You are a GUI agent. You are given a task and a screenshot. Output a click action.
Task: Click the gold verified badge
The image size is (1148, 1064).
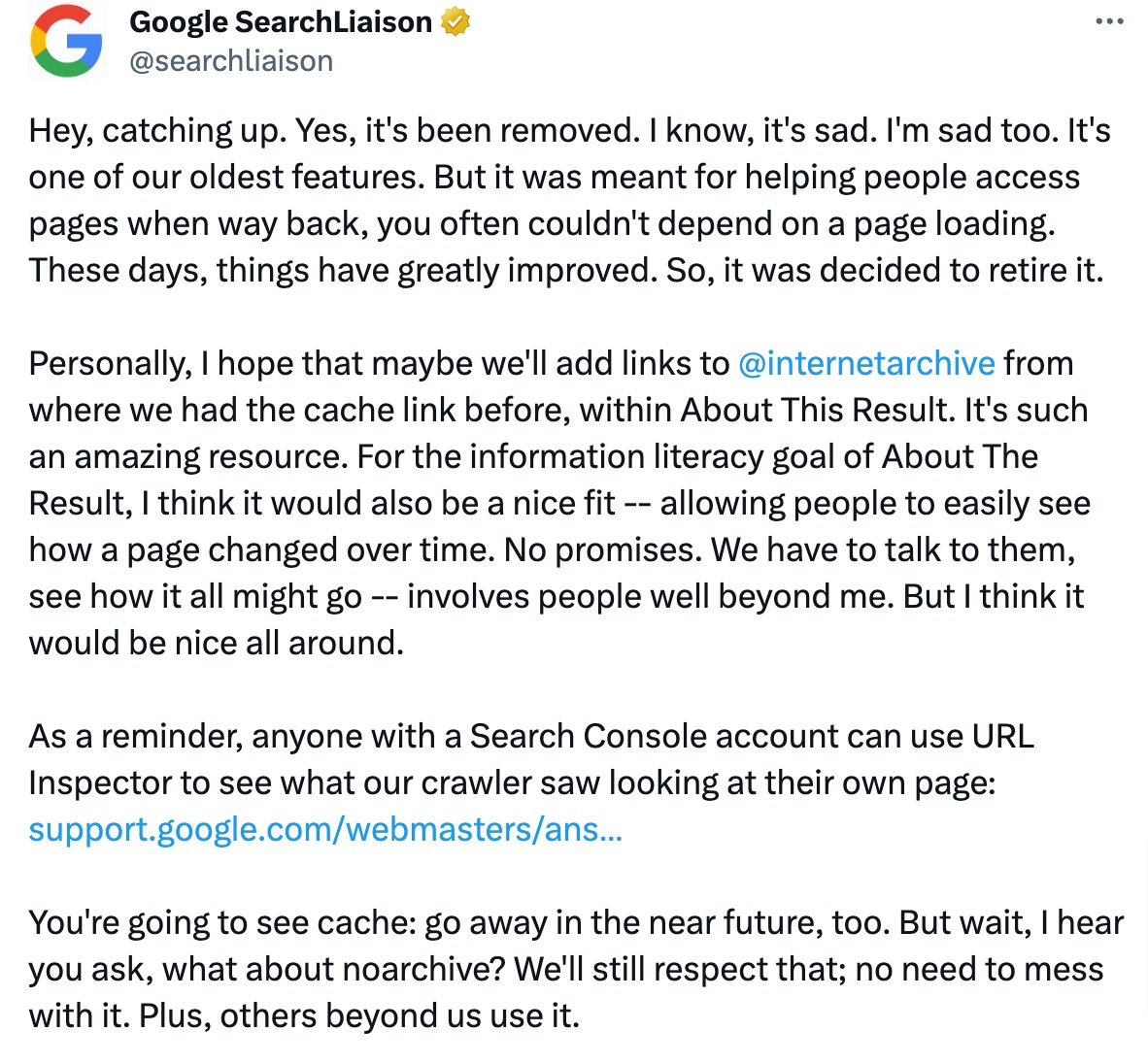(455, 21)
